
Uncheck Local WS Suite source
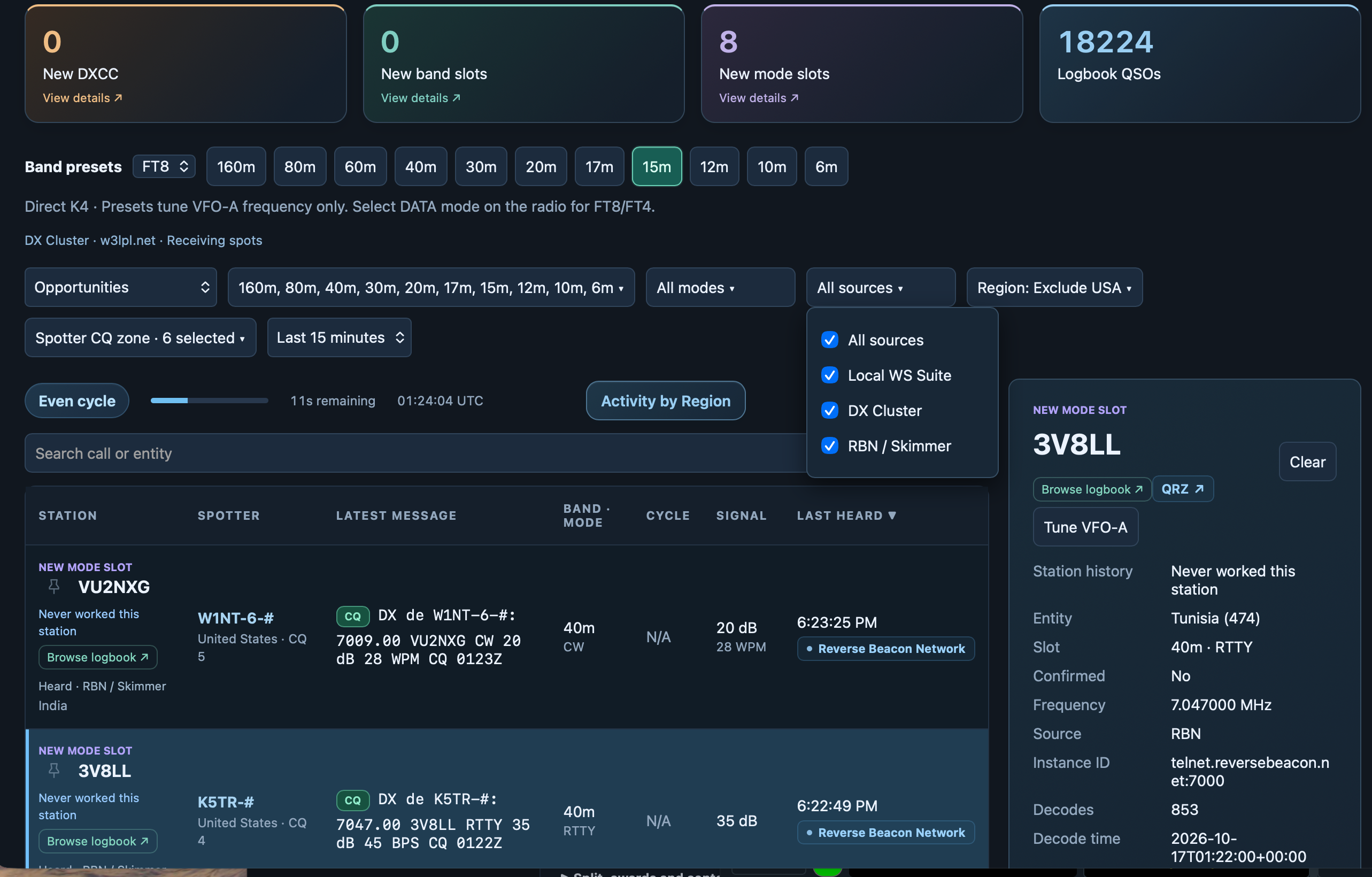pos(830,375)
